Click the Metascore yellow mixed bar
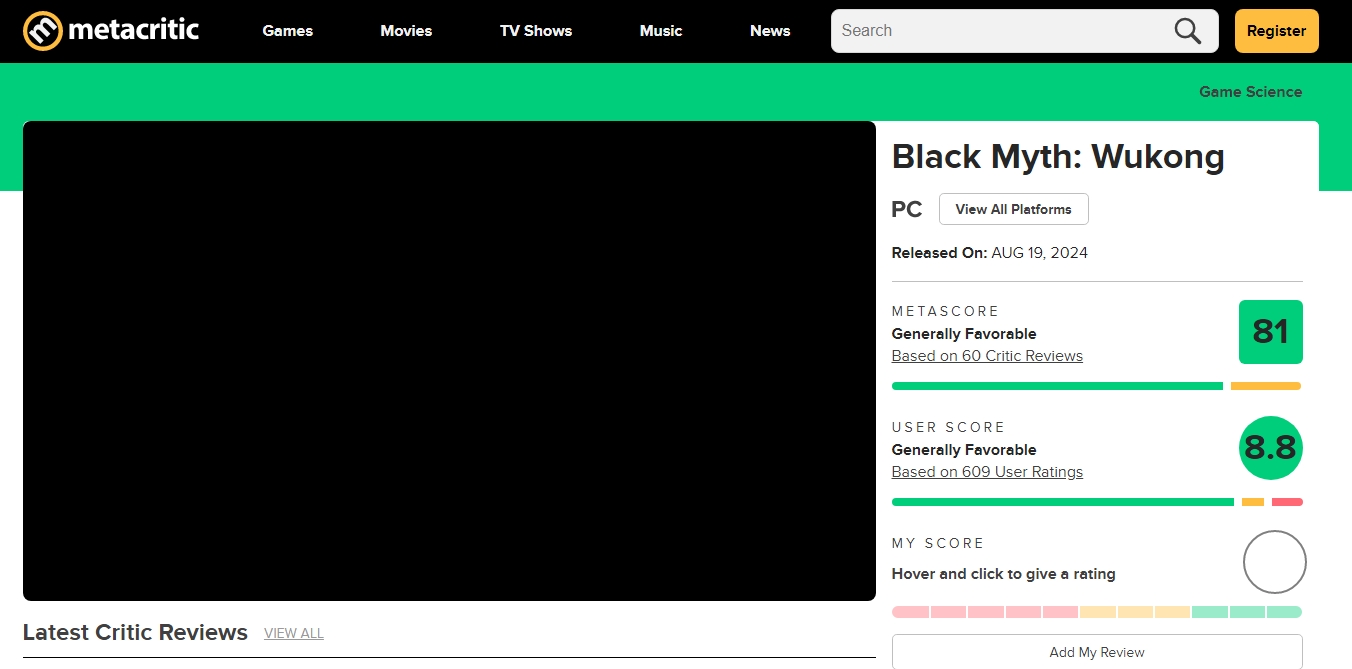1352x669 pixels. (1266, 386)
